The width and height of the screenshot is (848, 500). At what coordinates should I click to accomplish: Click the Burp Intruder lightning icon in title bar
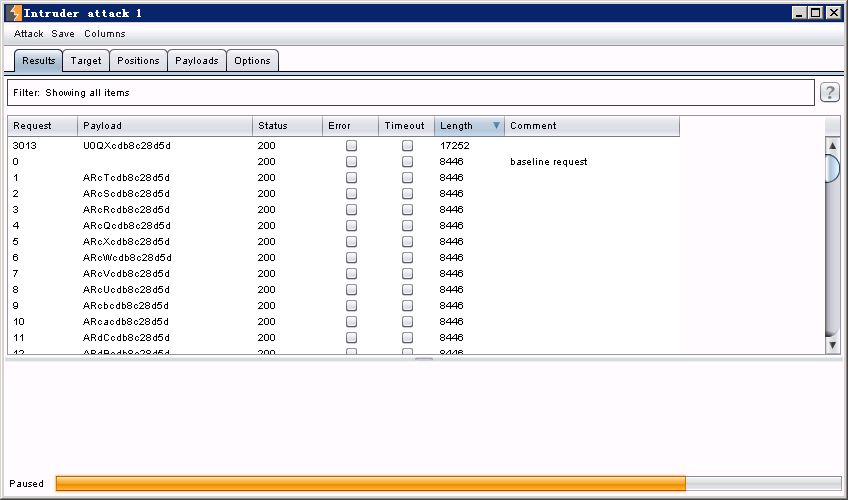coord(13,13)
